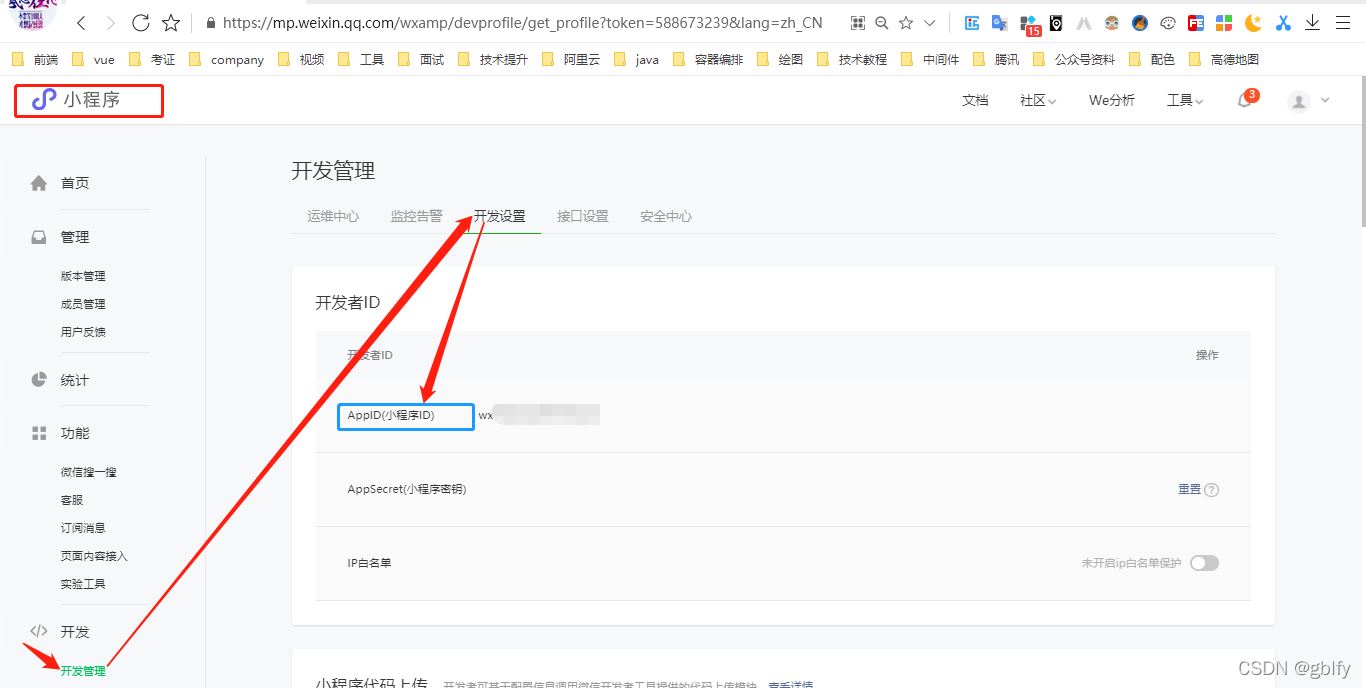
Task: Open the 前端 bookmark folder
Action: [x=36, y=60]
